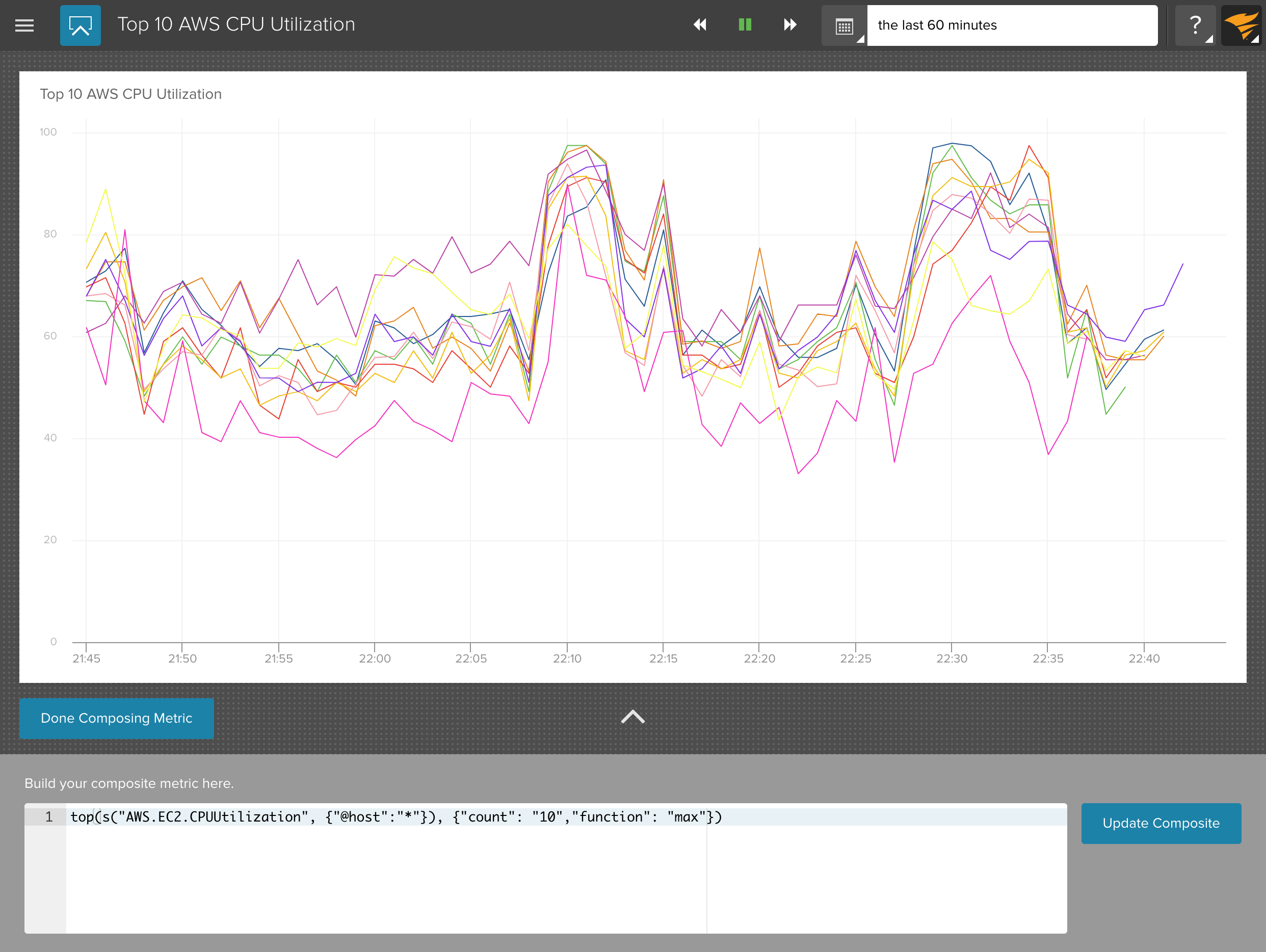Click the 22:30 time axis label
Screen dimensions: 1266x952
pyautogui.click(x=951, y=658)
